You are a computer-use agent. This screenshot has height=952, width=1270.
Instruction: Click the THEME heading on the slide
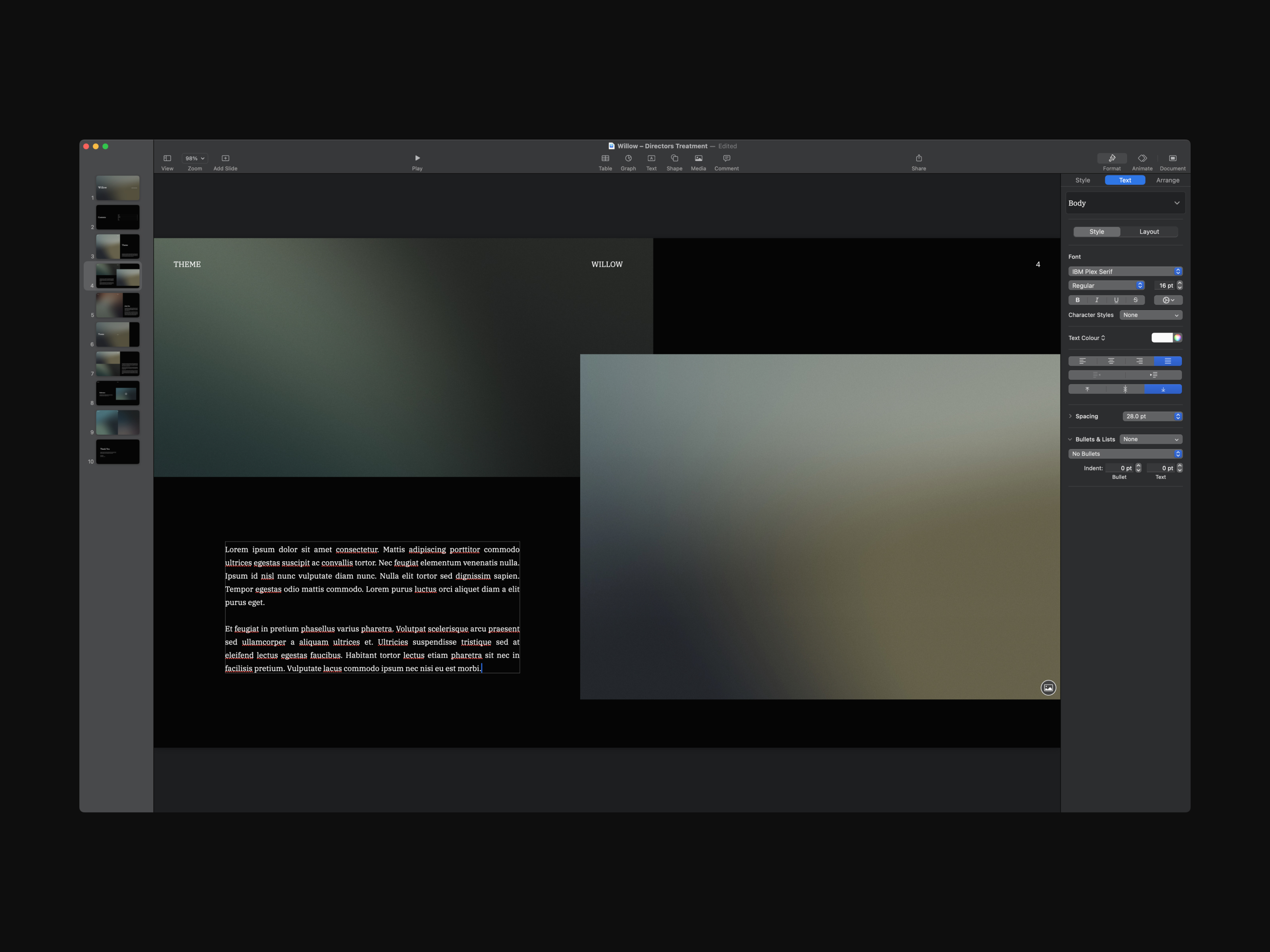pyautogui.click(x=187, y=265)
